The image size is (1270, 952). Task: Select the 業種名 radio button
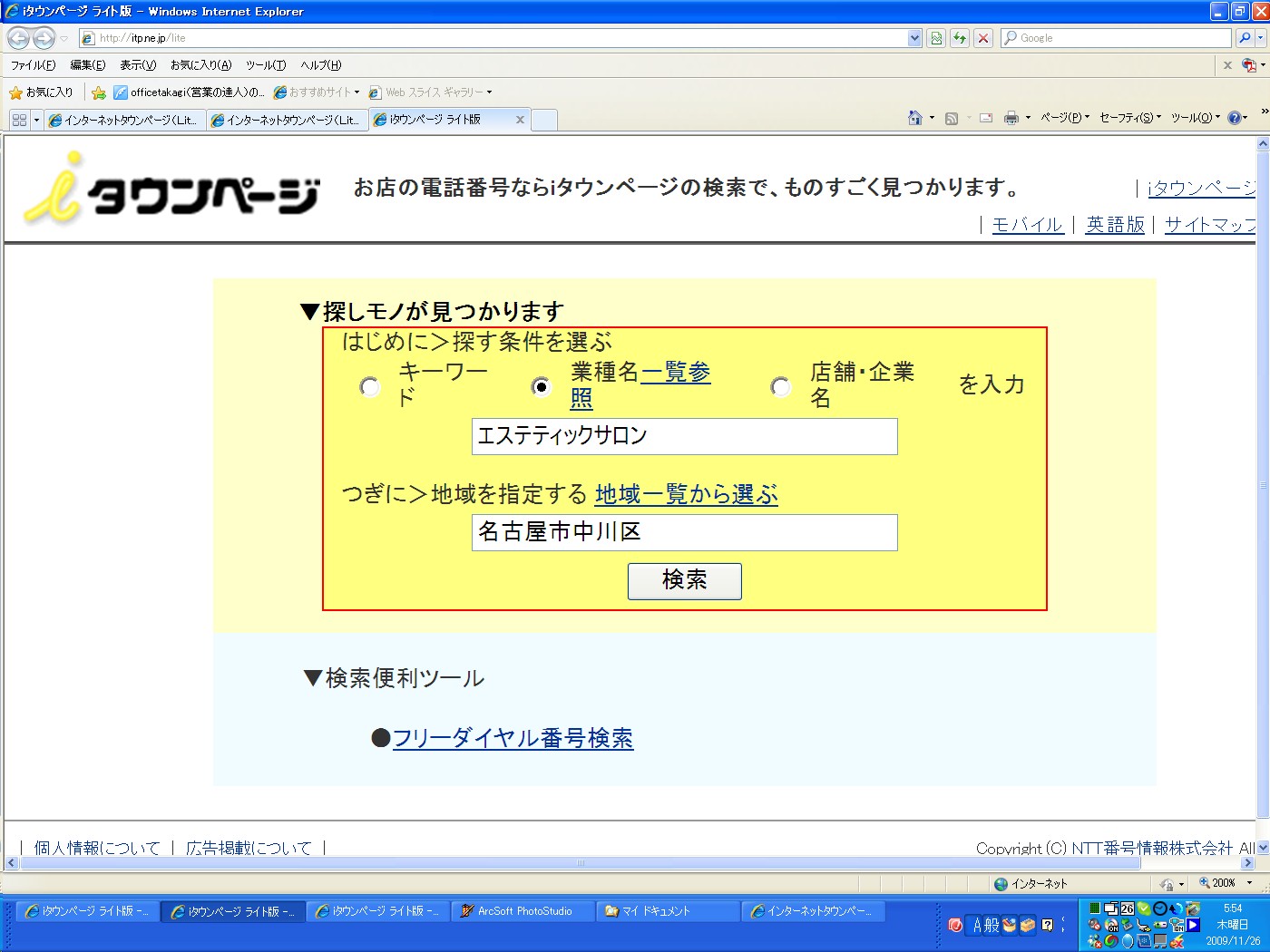(x=542, y=387)
